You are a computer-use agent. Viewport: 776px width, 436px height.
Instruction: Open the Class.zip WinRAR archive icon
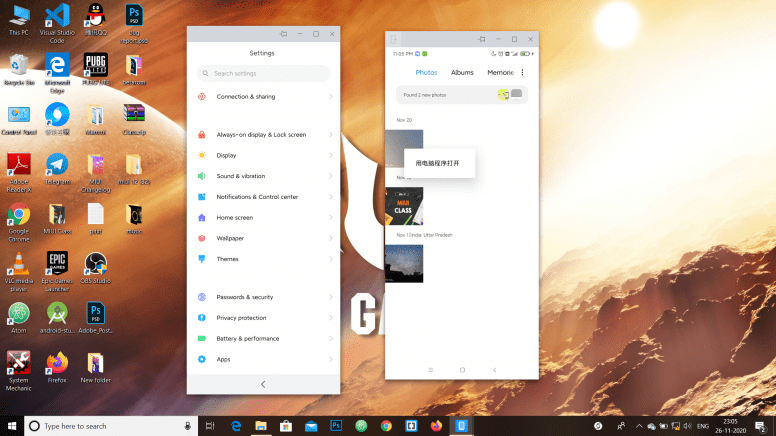(134, 119)
